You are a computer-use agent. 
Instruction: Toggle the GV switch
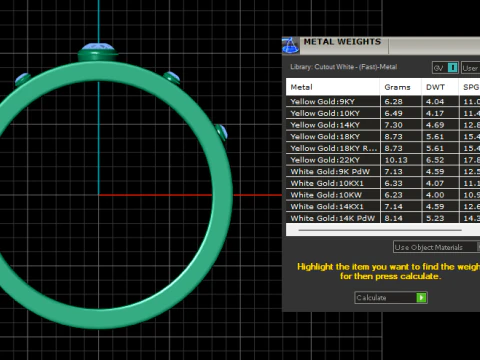tap(445, 68)
